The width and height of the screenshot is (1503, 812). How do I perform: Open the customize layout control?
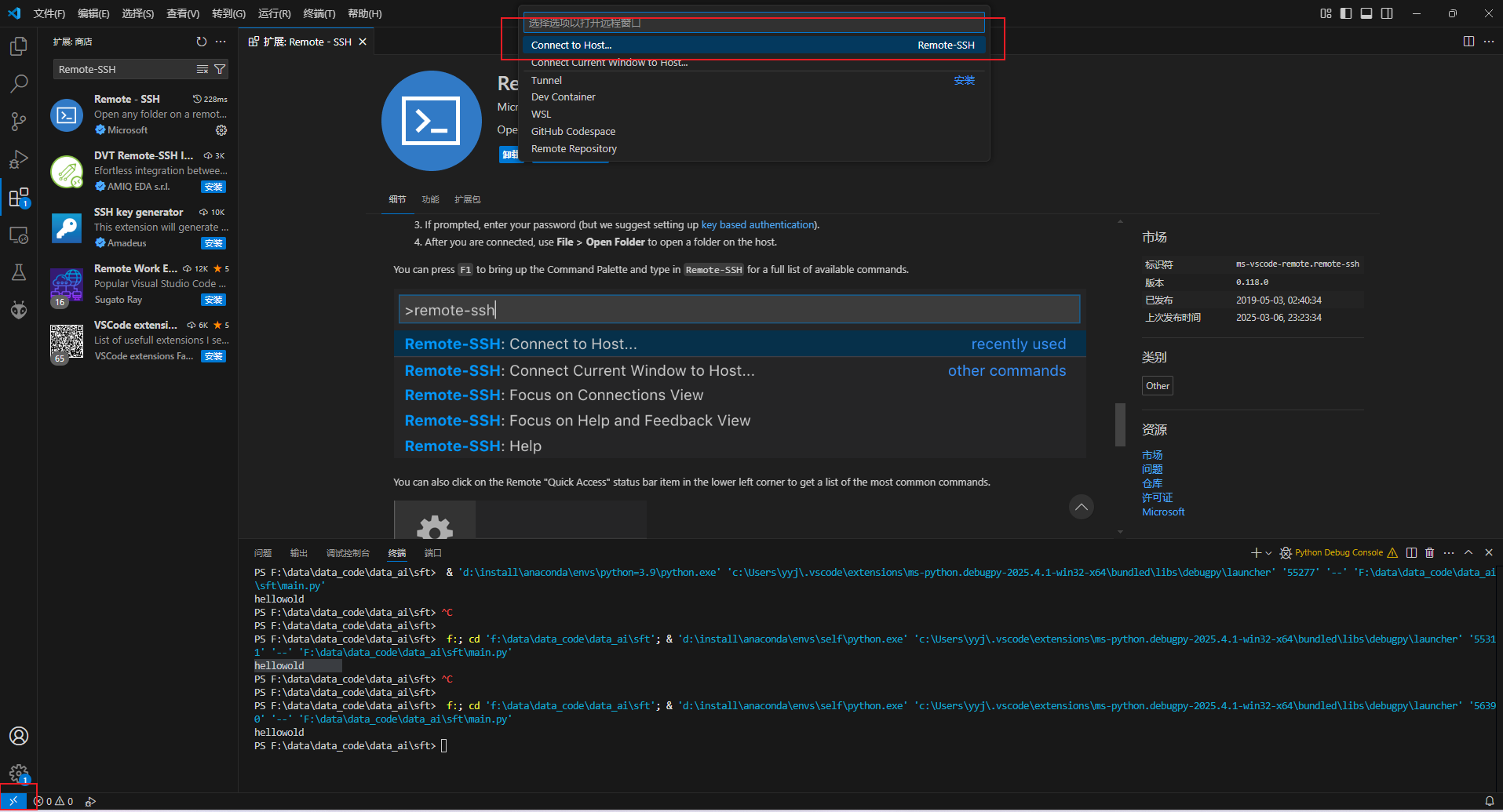pyautogui.click(x=1326, y=13)
